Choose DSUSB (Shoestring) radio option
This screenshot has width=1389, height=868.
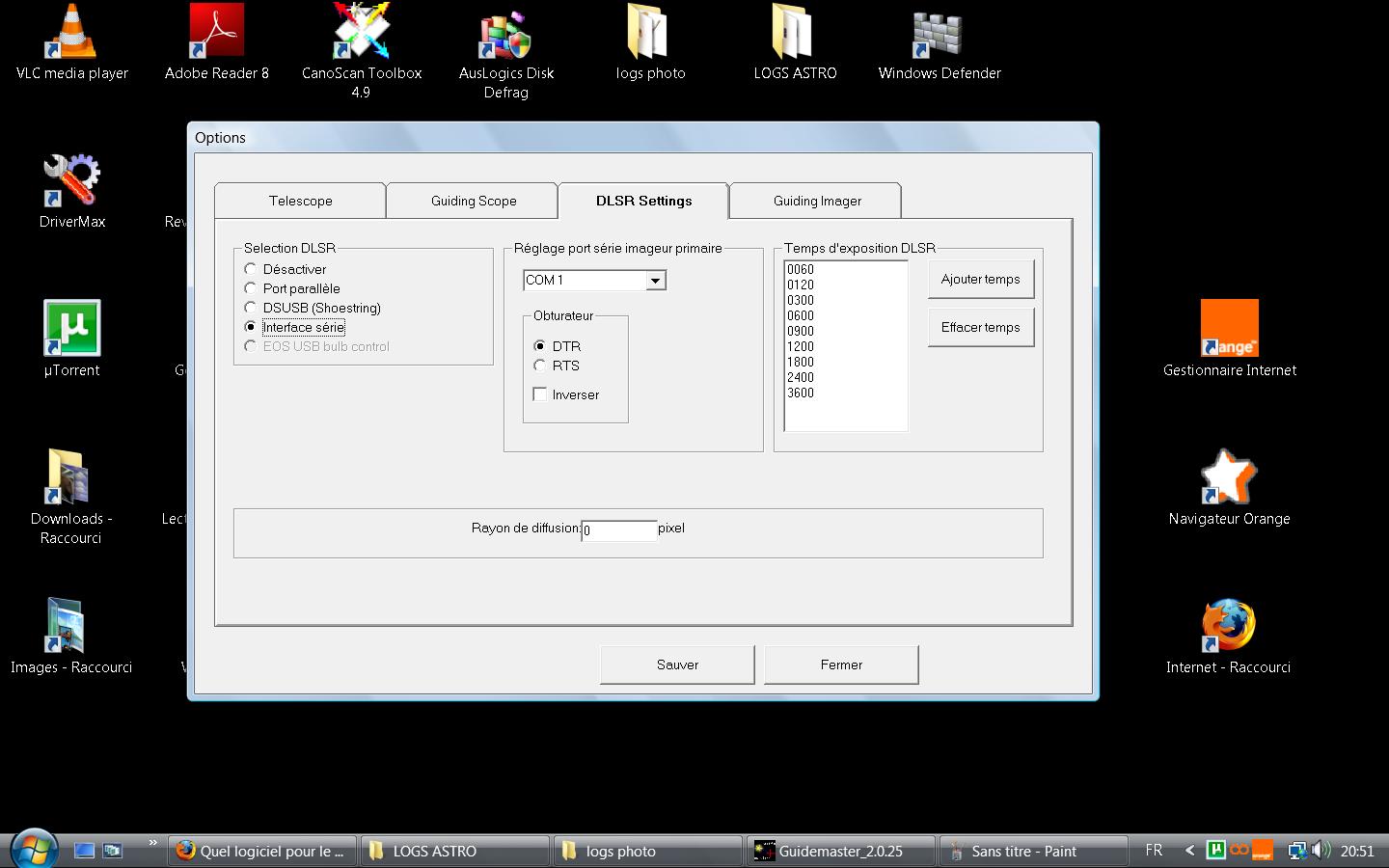point(251,308)
